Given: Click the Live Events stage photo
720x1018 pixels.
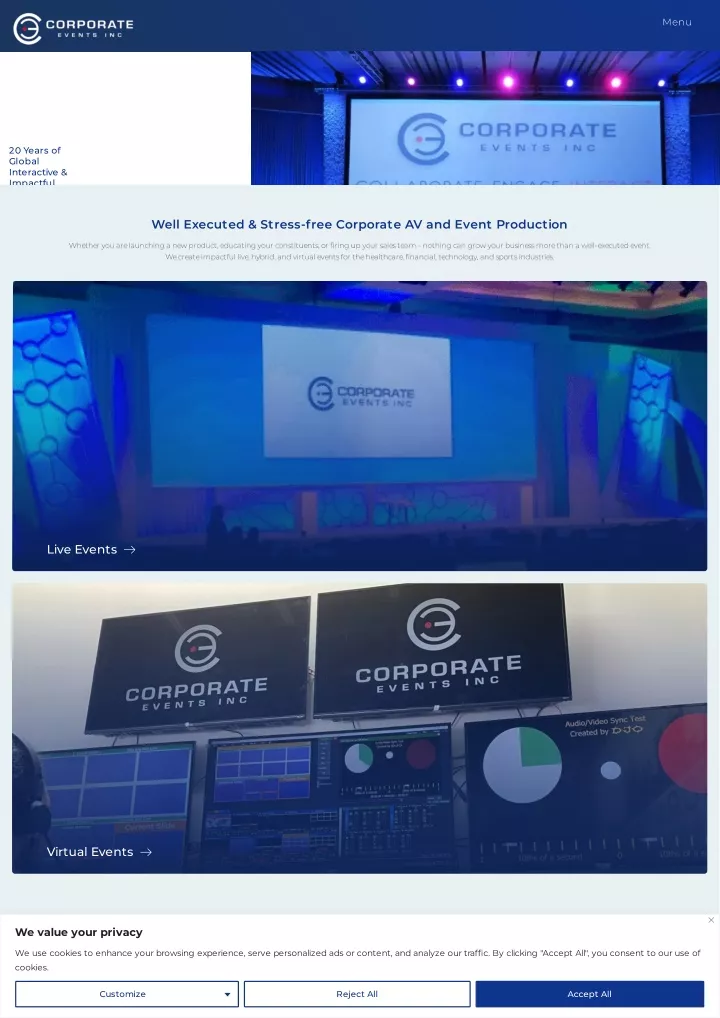Looking at the screenshot, I should coord(360,426).
